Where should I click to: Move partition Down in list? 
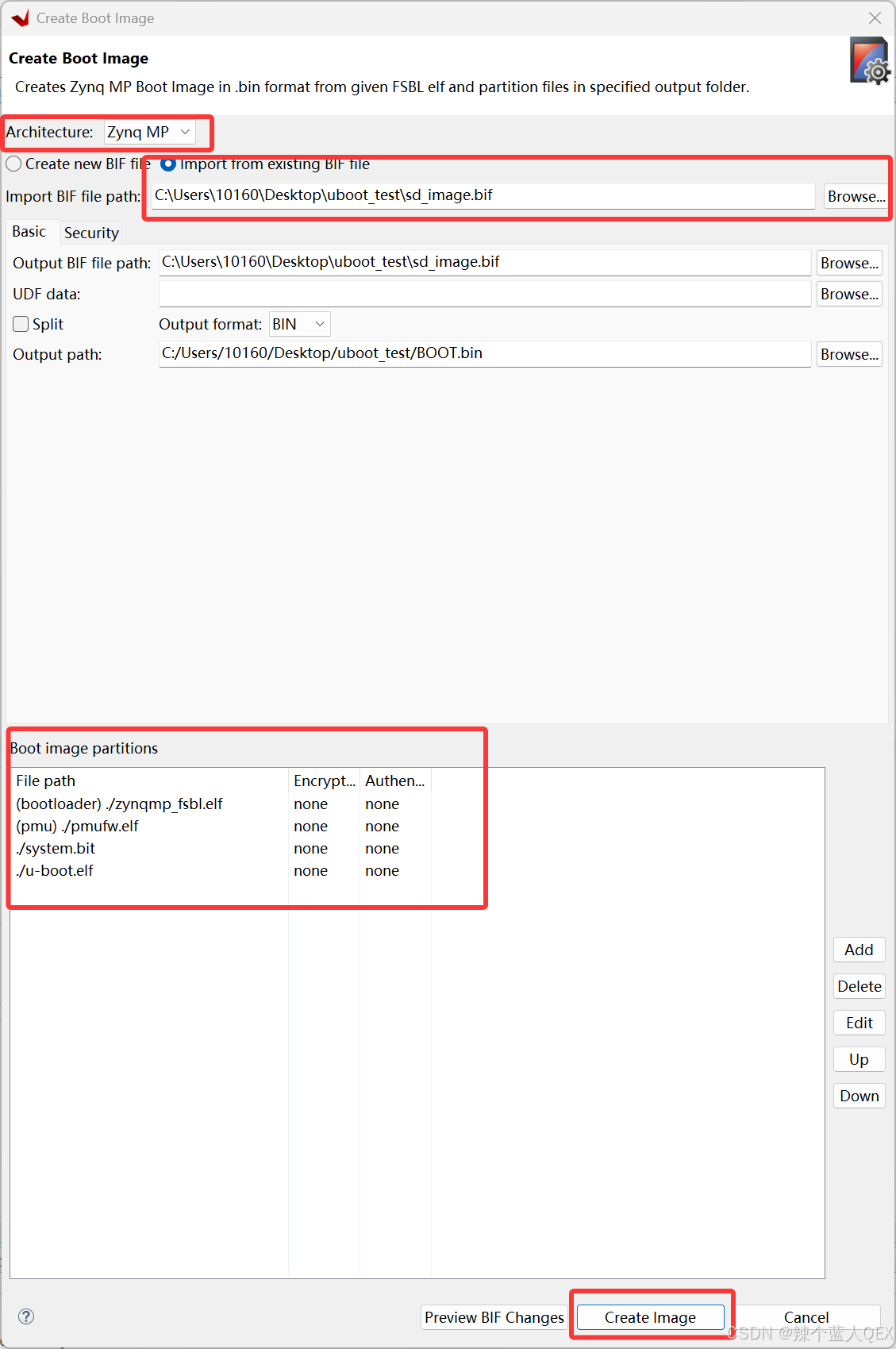pos(859,1096)
